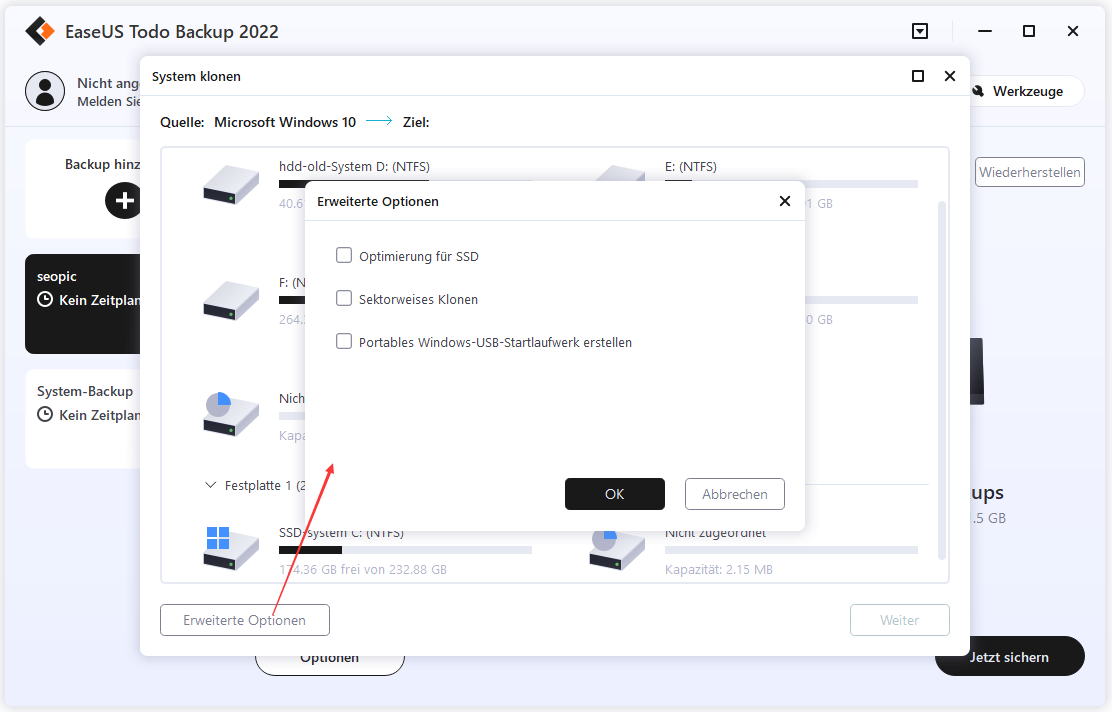
Task: Enable the Optimierung für SSD checkbox
Action: [x=344, y=255]
